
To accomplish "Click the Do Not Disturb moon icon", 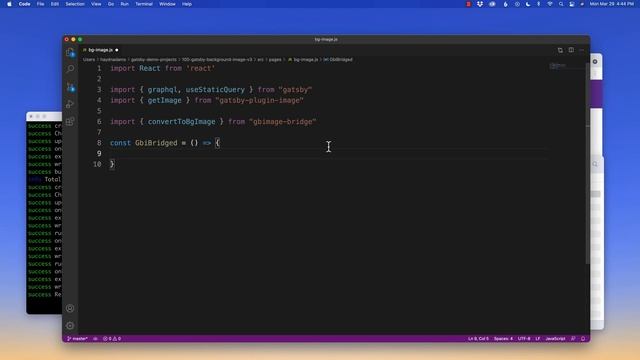I will 528,4.
